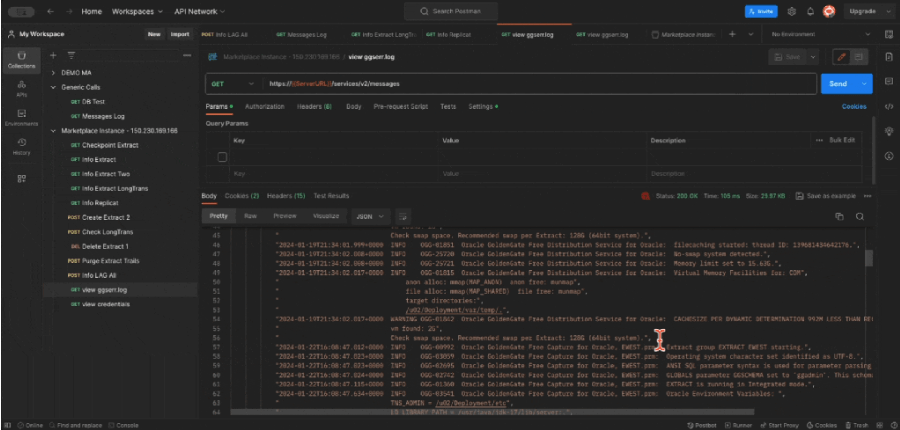The image size is (900, 430).
Task: Click the plus icon to create collection
Action: point(53,56)
